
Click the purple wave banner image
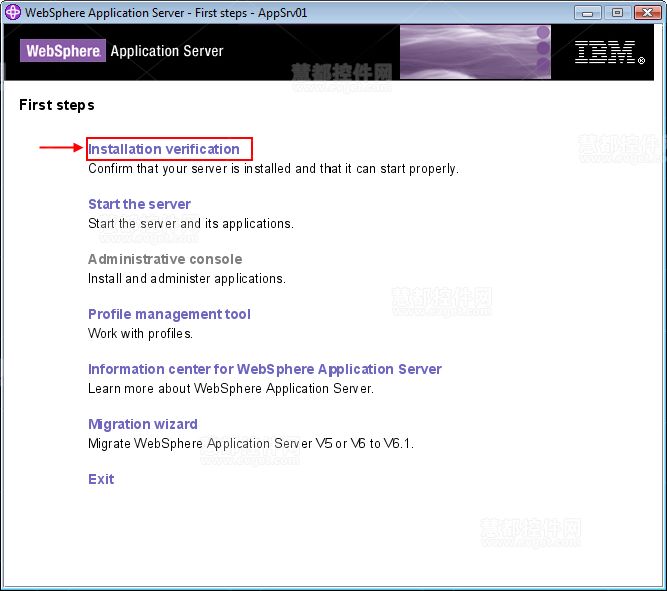pyautogui.click(x=475, y=52)
